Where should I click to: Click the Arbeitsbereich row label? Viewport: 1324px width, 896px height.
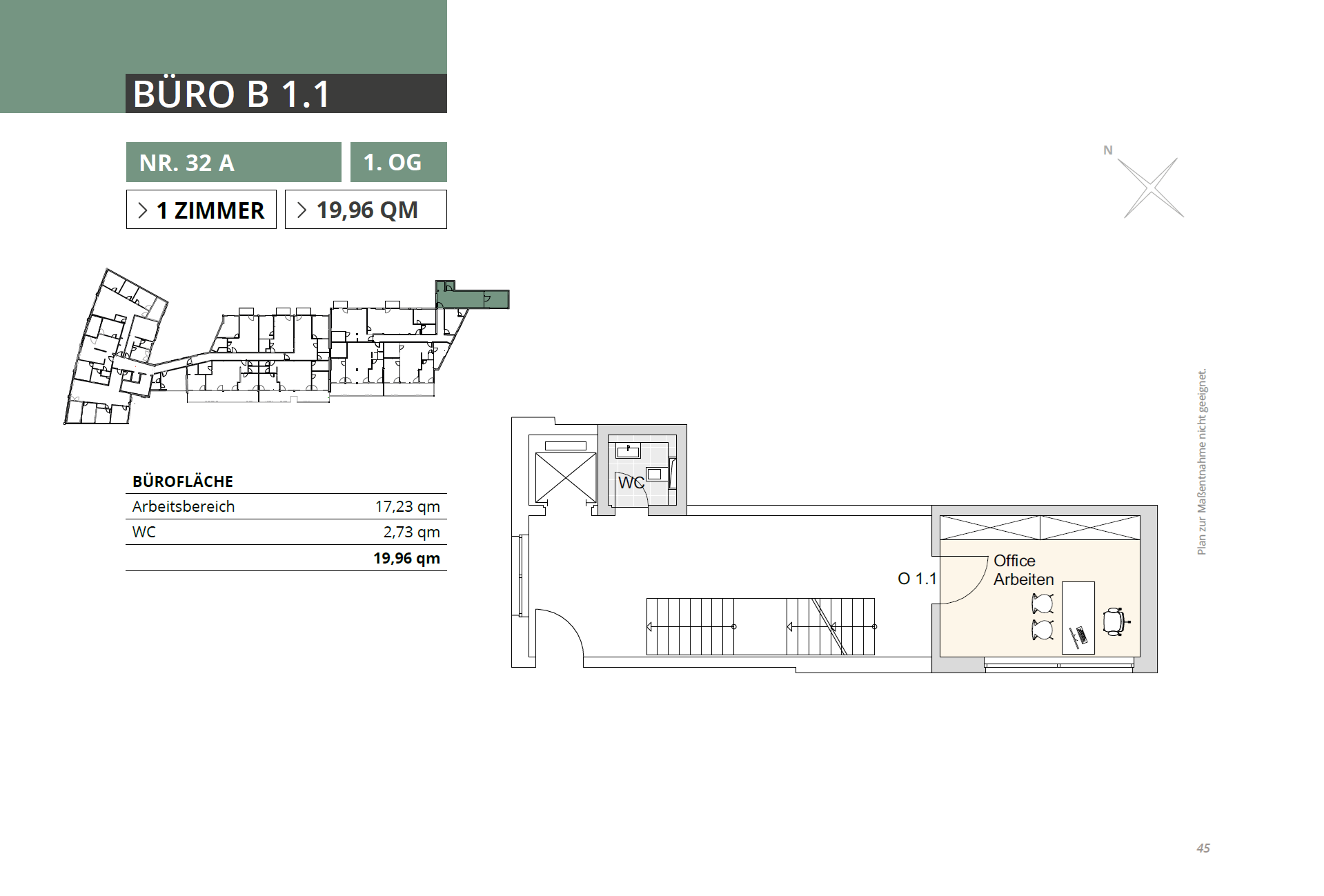pos(184,506)
